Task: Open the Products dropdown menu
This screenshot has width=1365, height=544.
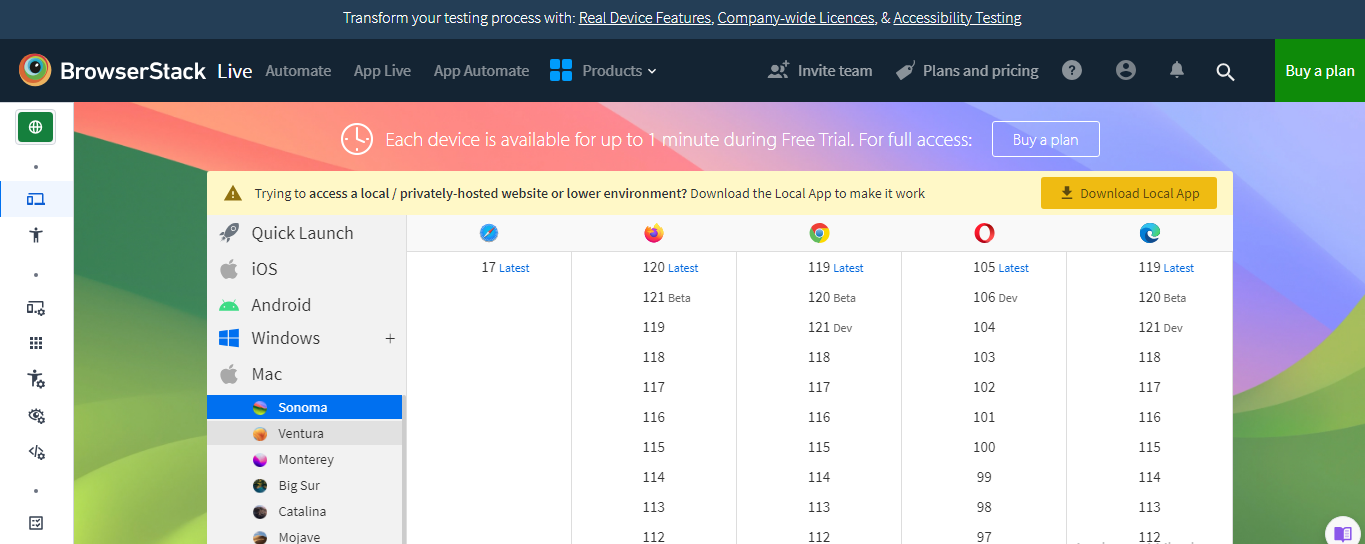Action: (x=603, y=70)
